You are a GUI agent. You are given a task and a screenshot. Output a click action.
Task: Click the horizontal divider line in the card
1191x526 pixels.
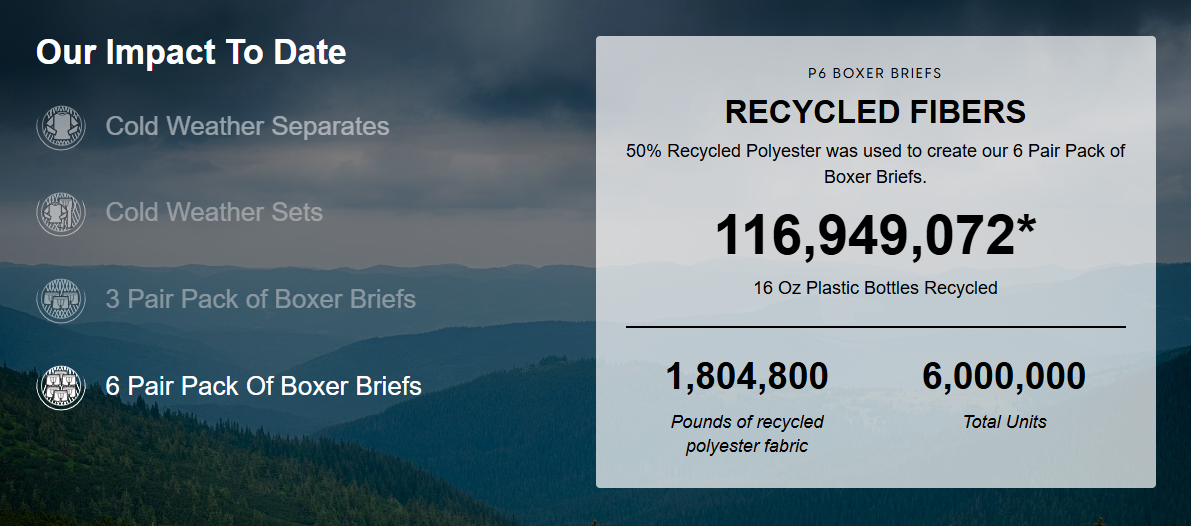tap(875, 327)
